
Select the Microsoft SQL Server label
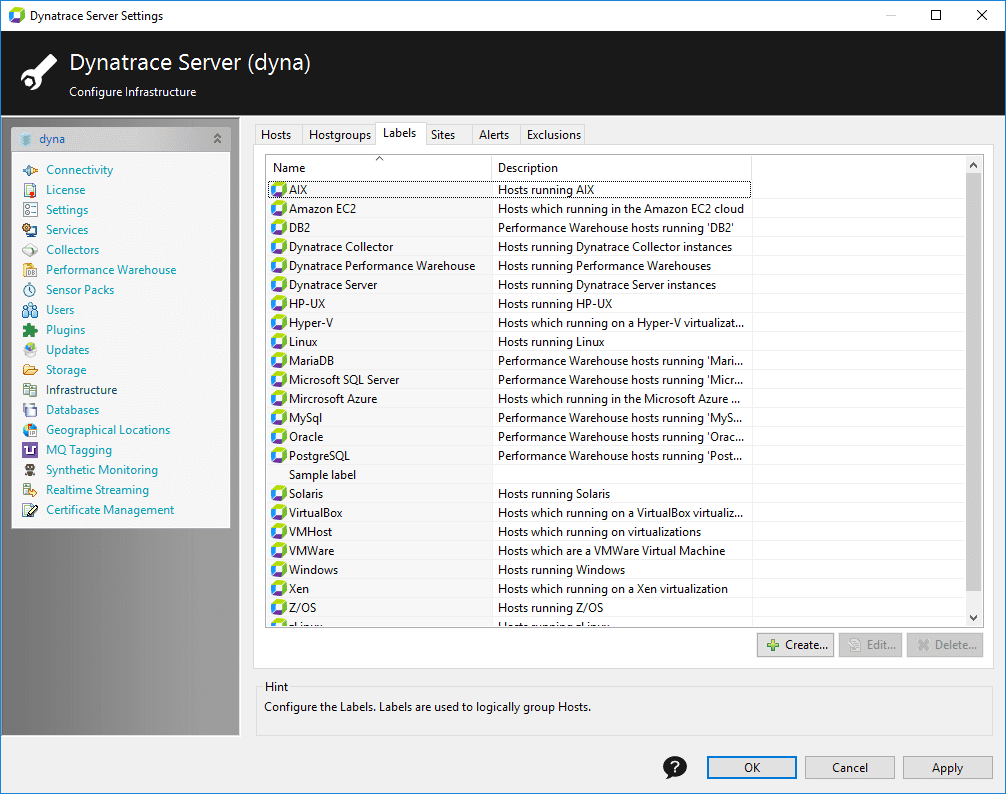pyautogui.click(x=509, y=380)
